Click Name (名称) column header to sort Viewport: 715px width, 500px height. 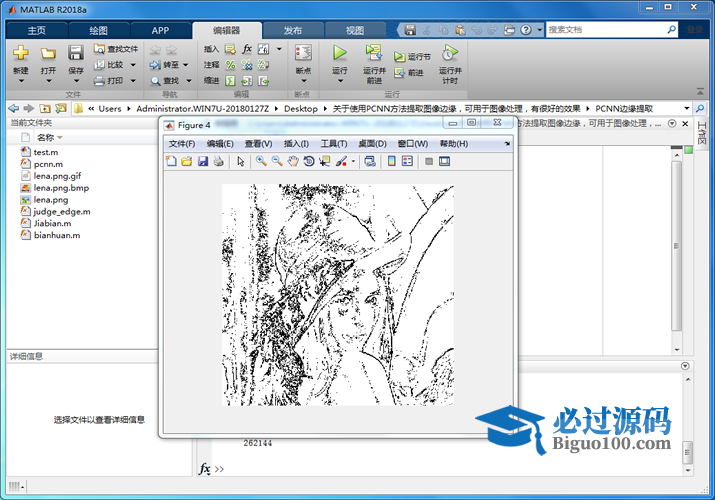coord(49,138)
